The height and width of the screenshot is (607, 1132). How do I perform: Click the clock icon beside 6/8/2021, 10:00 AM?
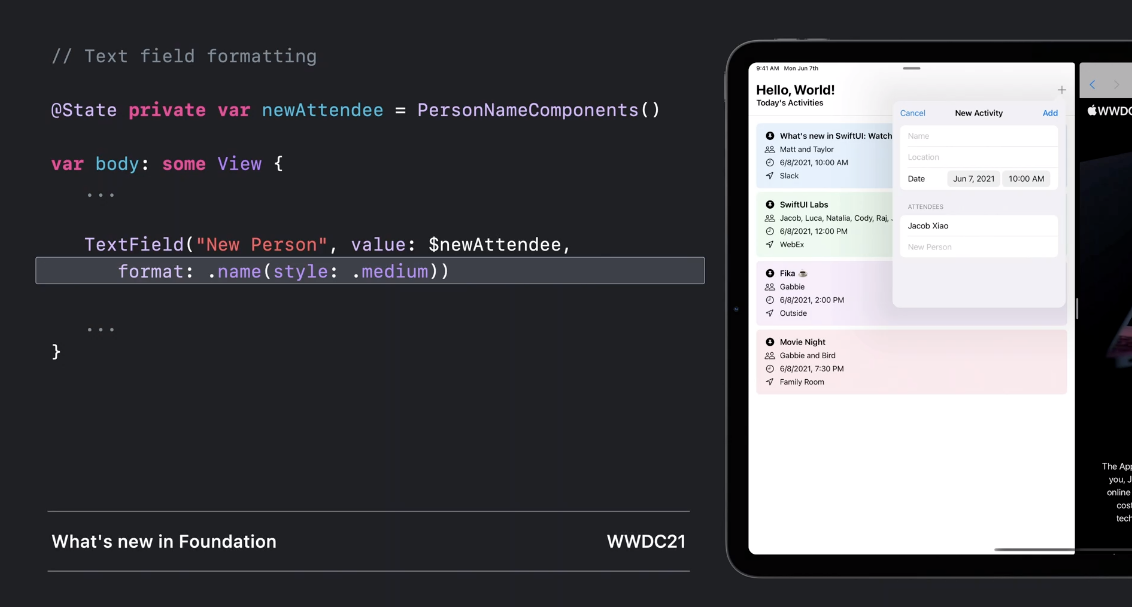click(x=770, y=162)
